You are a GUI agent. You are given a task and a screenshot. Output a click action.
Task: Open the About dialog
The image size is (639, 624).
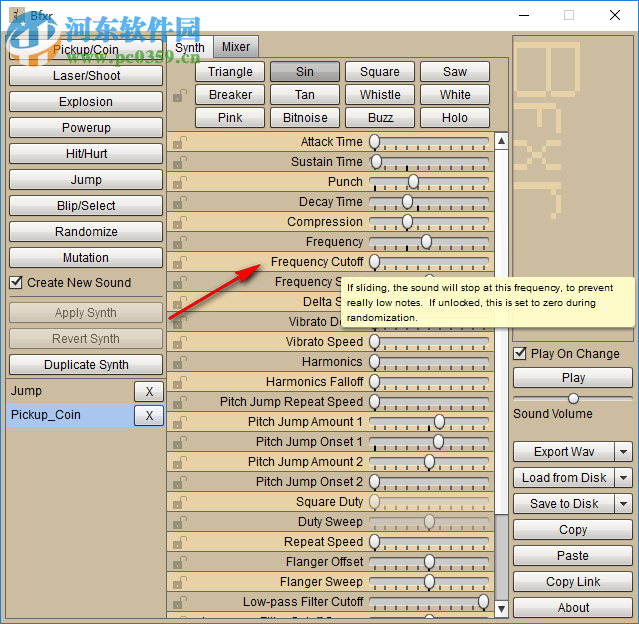[573, 608]
